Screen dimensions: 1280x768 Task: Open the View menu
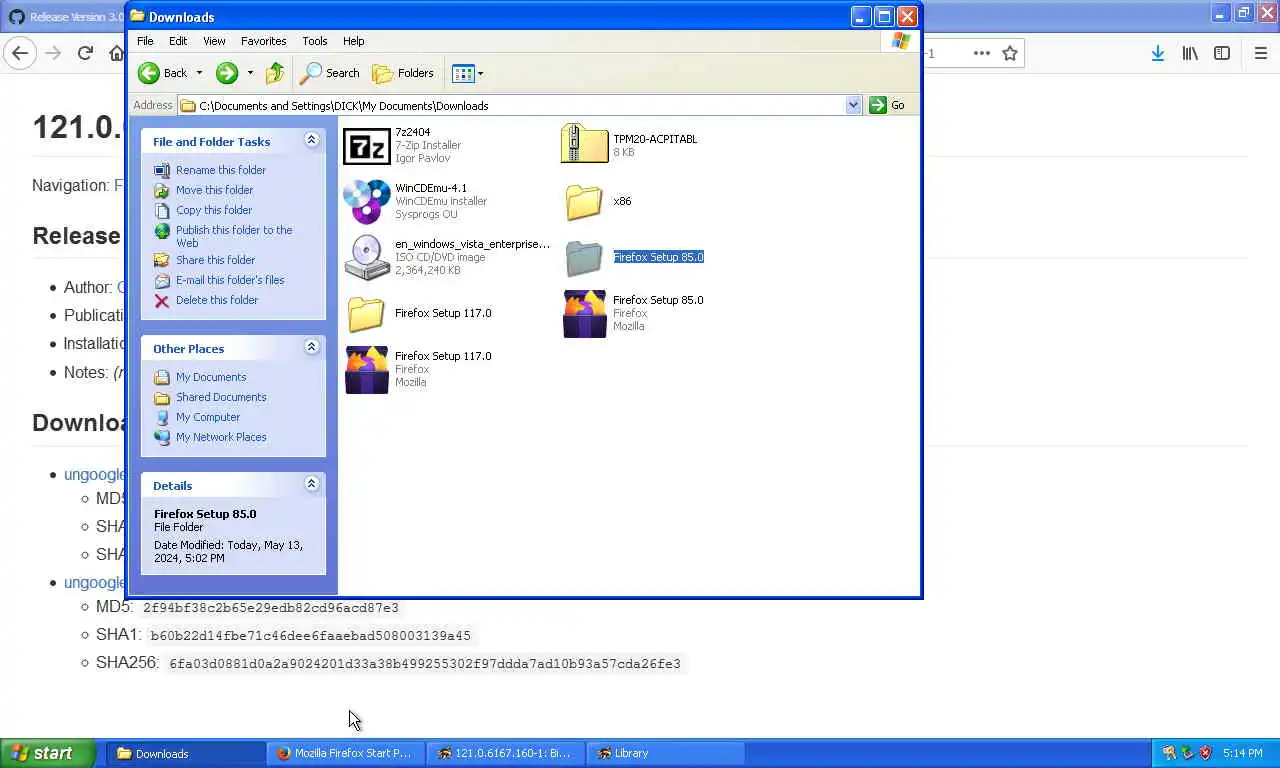click(x=214, y=41)
